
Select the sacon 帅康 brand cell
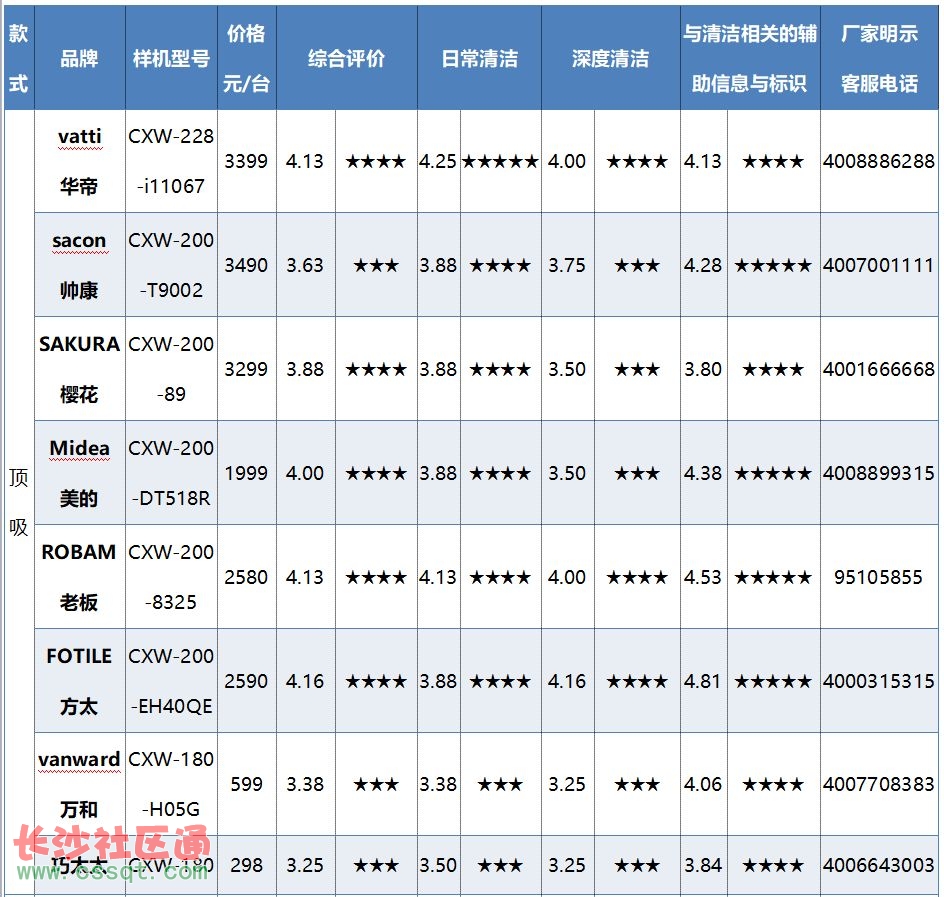[x=79, y=265]
